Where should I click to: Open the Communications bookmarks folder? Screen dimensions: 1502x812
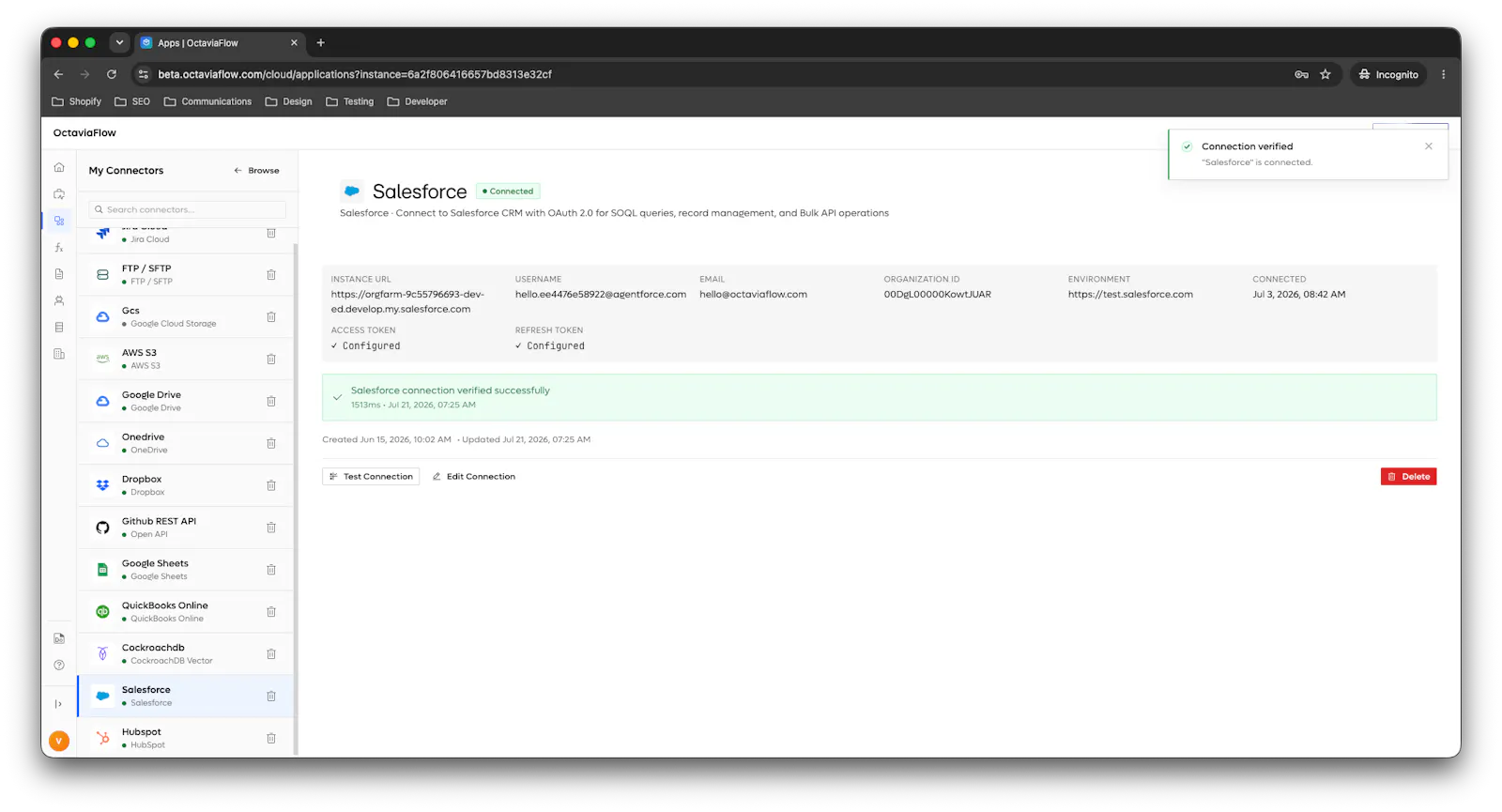pyautogui.click(x=207, y=101)
